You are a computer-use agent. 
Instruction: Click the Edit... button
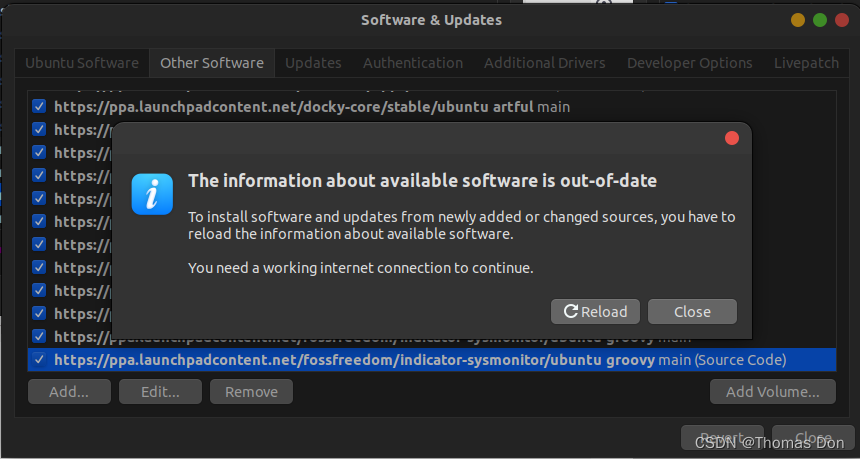(x=160, y=392)
